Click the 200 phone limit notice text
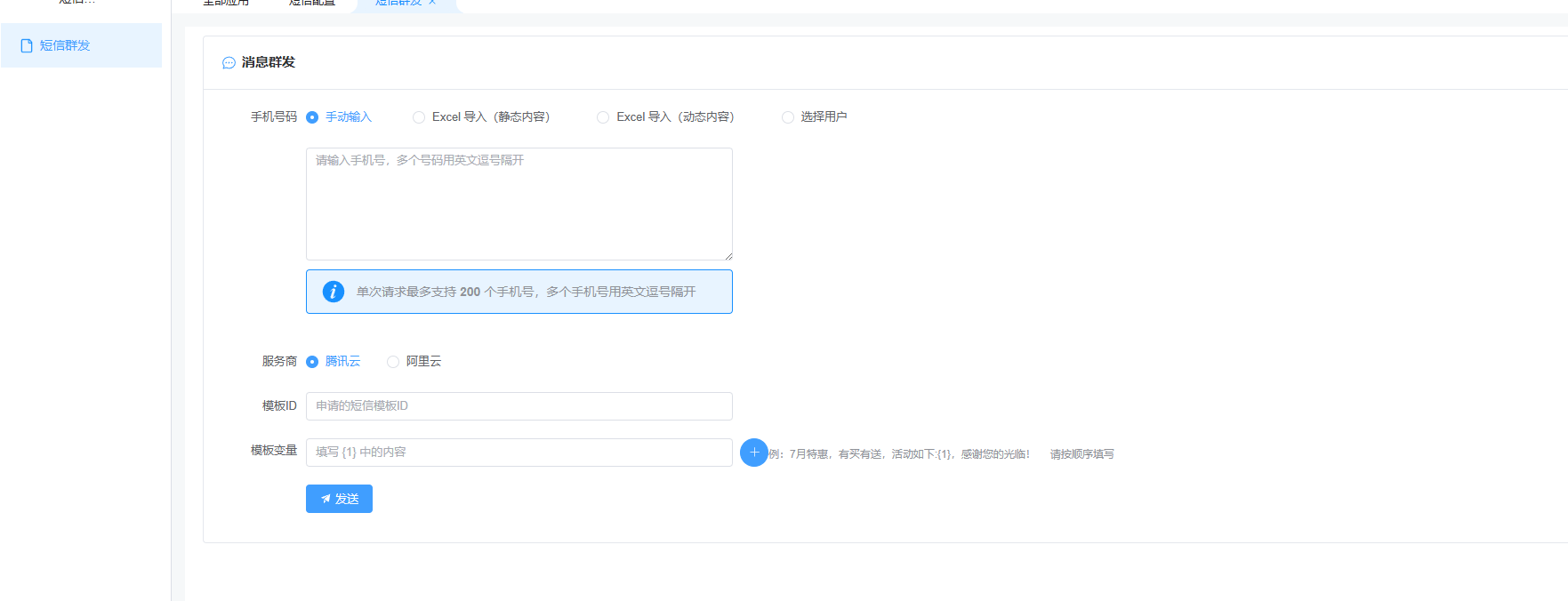This screenshot has width=1568, height=601. pyautogui.click(x=527, y=292)
